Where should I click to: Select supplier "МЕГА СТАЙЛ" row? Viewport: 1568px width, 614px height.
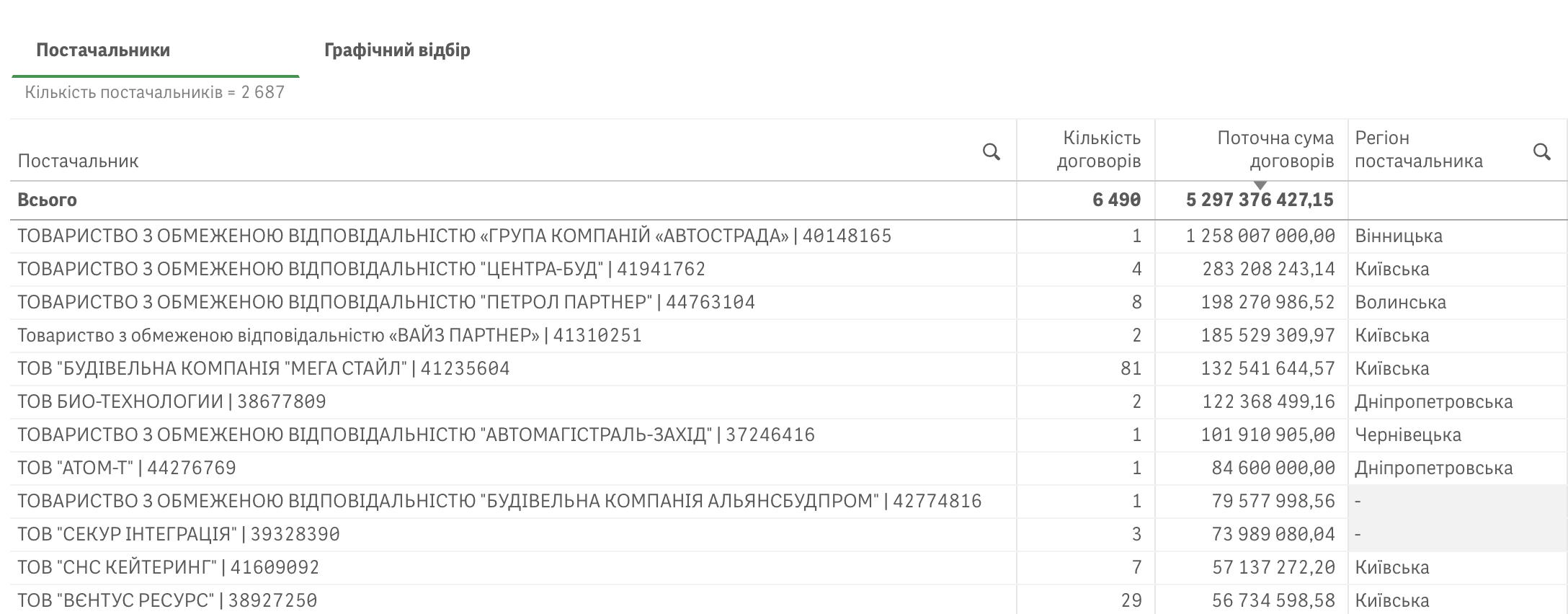[x=263, y=369]
